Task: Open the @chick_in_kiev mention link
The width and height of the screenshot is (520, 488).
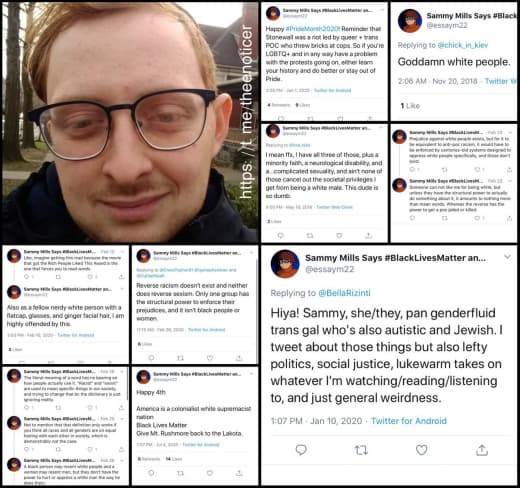Action: point(463,45)
